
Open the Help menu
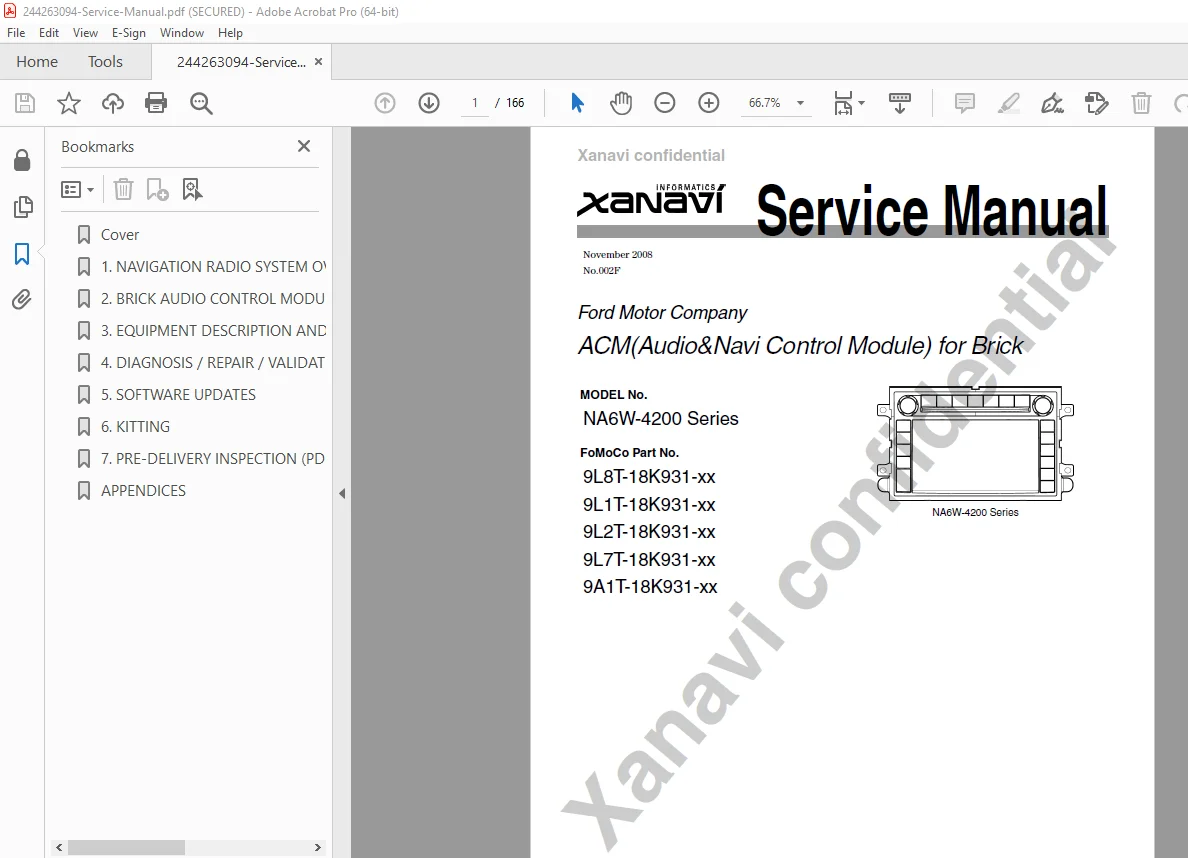tap(230, 33)
